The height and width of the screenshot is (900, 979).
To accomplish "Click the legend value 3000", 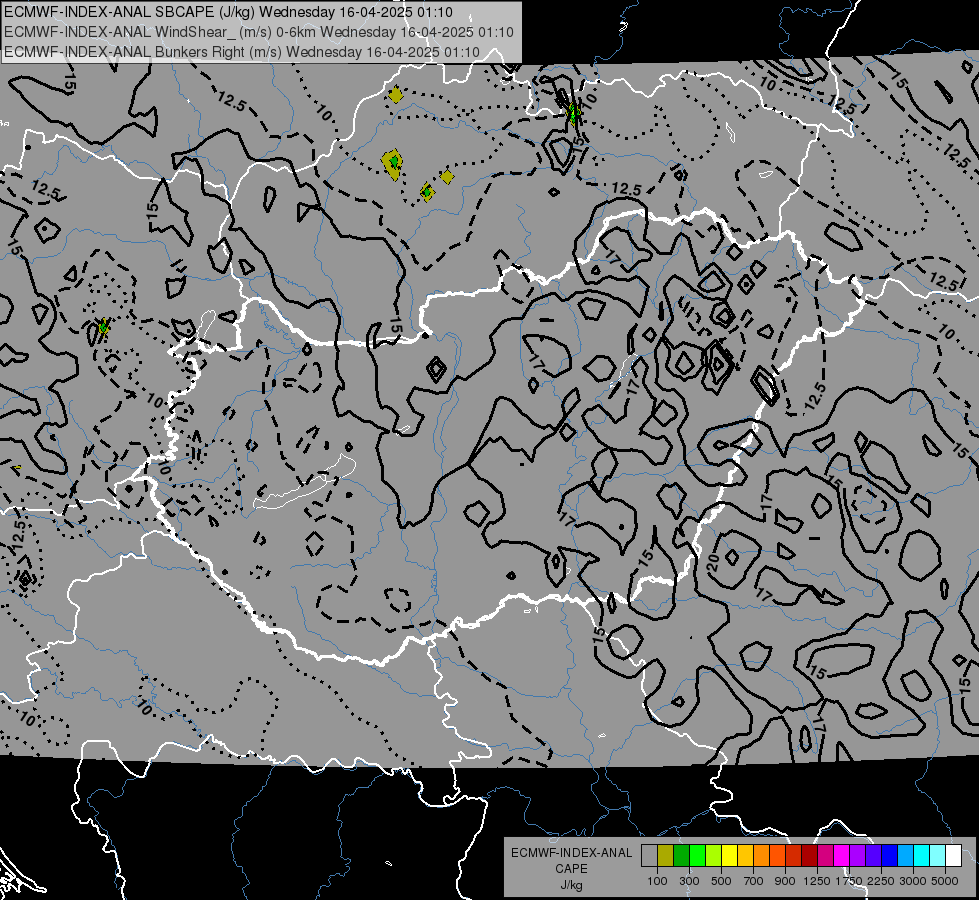I will coord(913,881).
